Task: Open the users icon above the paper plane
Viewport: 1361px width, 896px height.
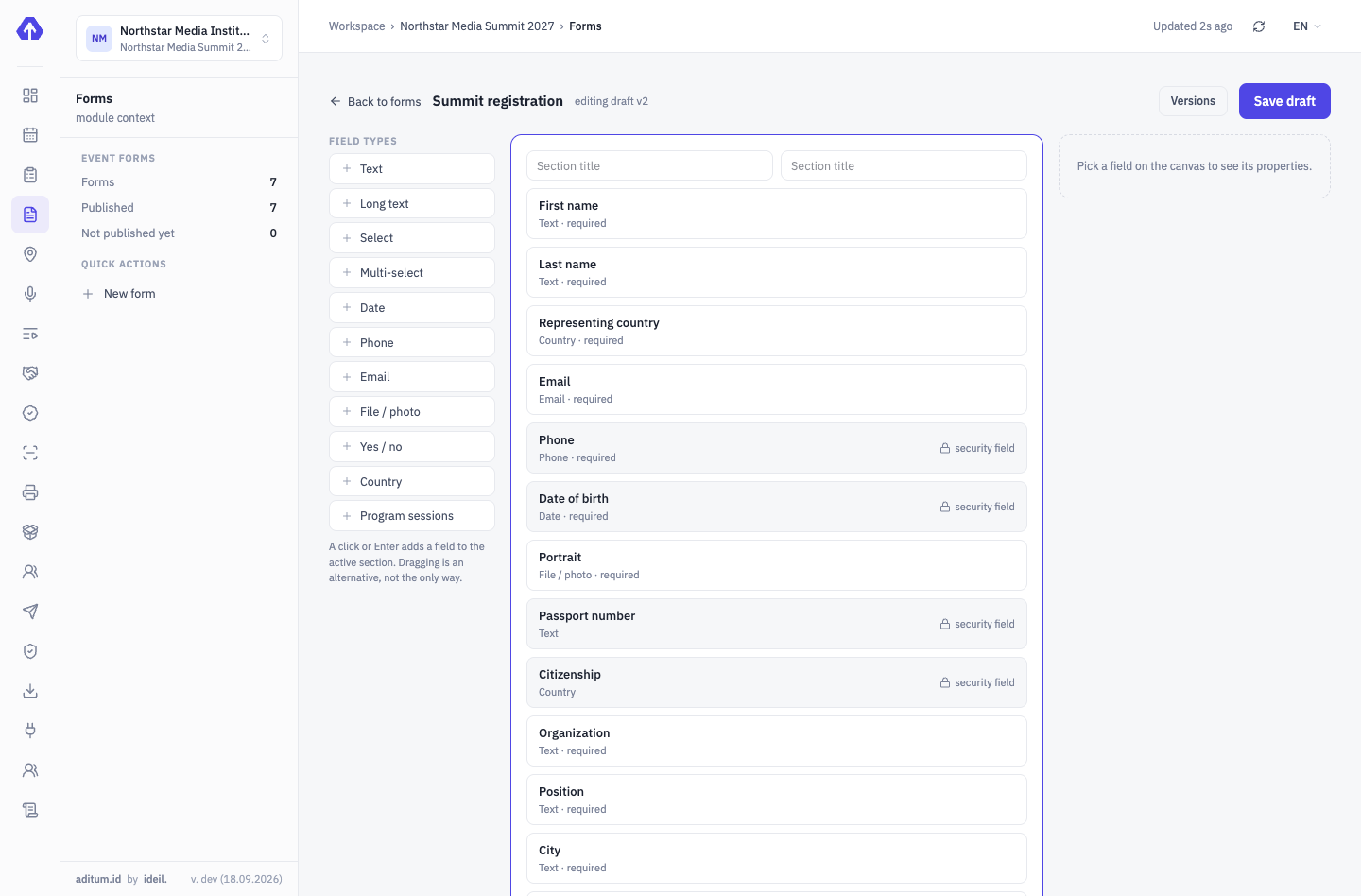Action: pos(30,572)
